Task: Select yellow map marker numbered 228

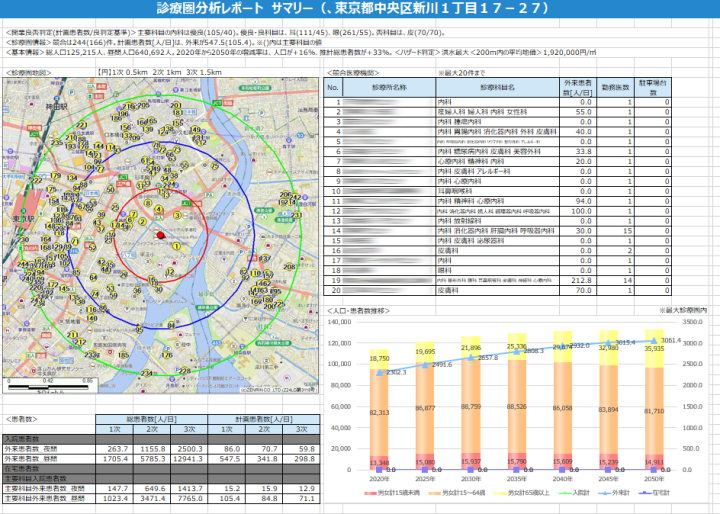Action: [x=185, y=371]
